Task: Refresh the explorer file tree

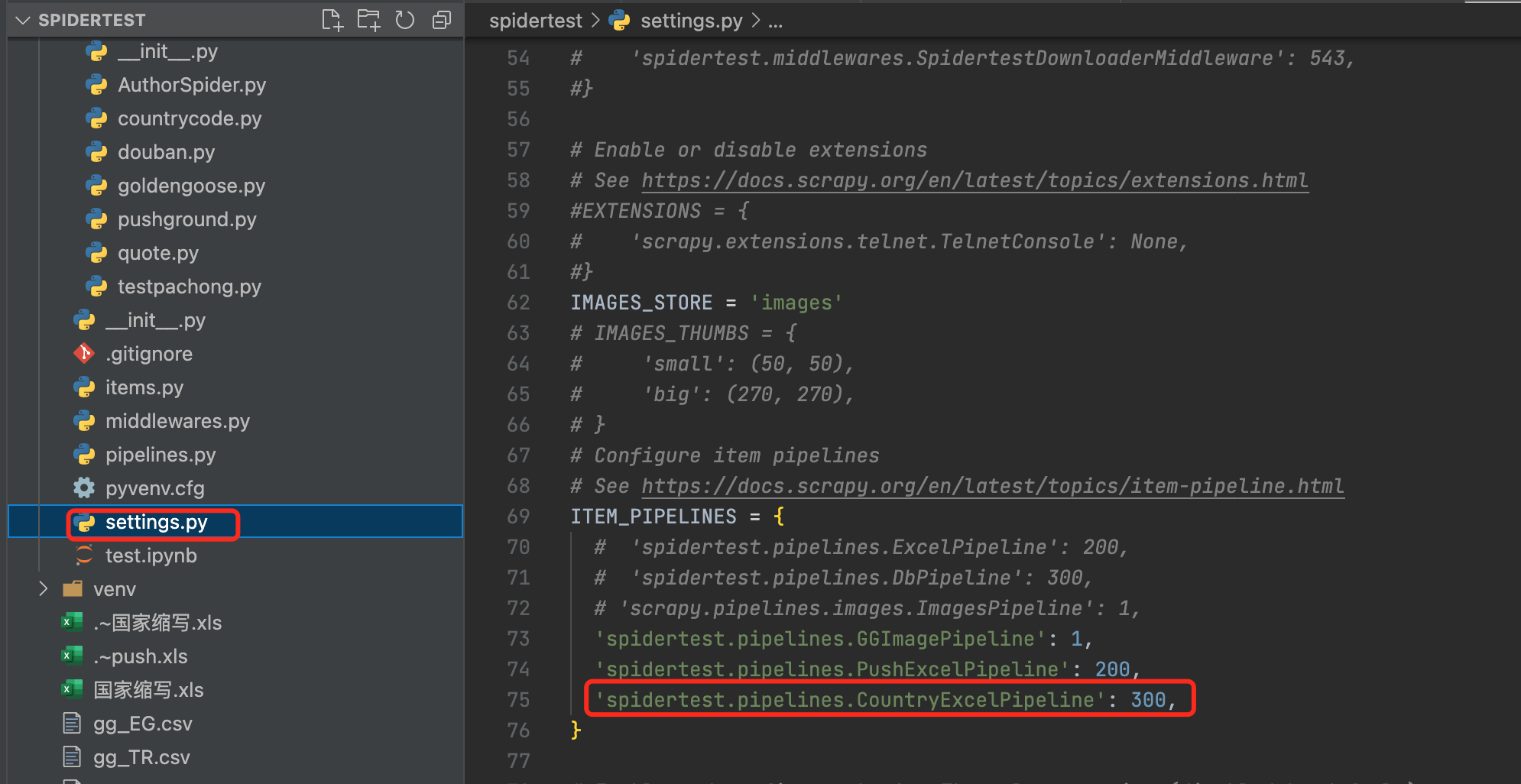Action: tap(405, 20)
